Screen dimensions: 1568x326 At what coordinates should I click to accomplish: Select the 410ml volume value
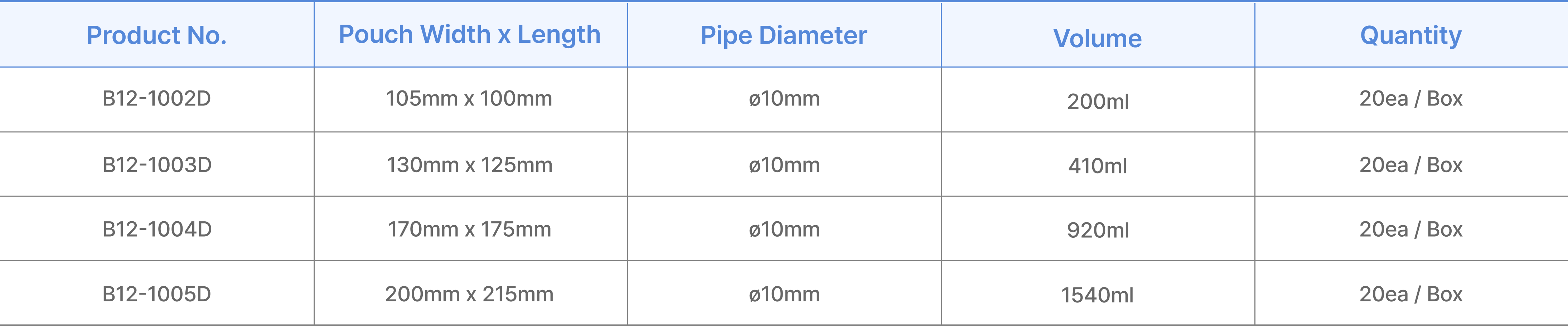pyautogui.click(x=1098, y=166)
